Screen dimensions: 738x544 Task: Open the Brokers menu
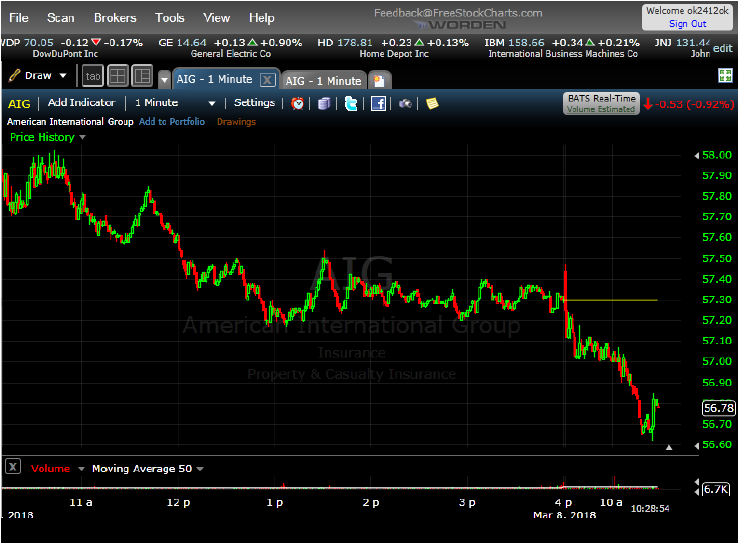coord(115,18)
